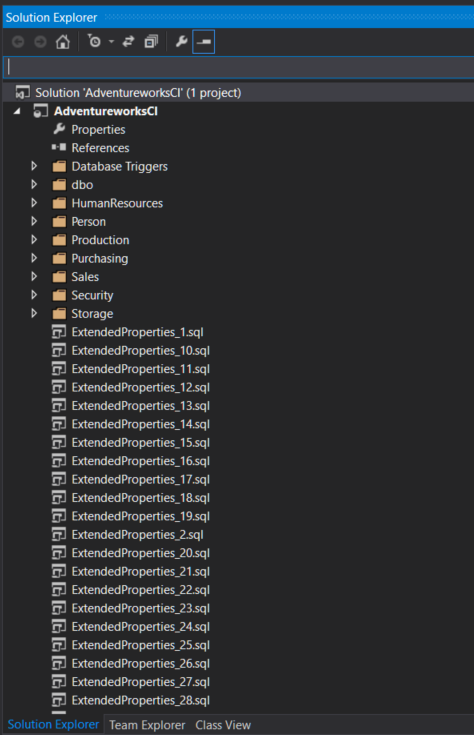The height and width of the screenshot is (735, 474).
Task: Click the Back navigation arrow
Action: coord(18,42)
